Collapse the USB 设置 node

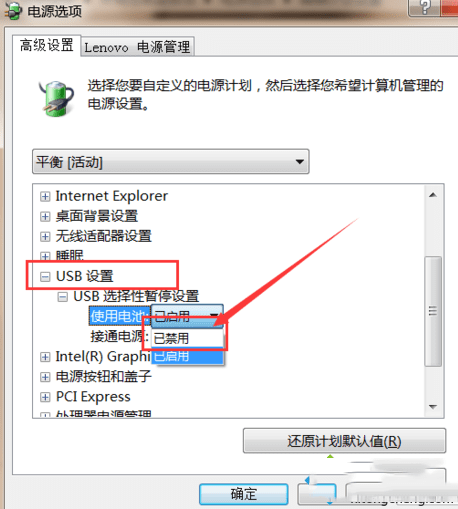45,276
